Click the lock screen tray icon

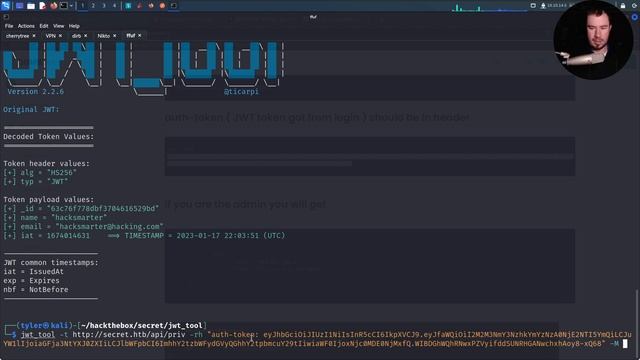(623, 6)
